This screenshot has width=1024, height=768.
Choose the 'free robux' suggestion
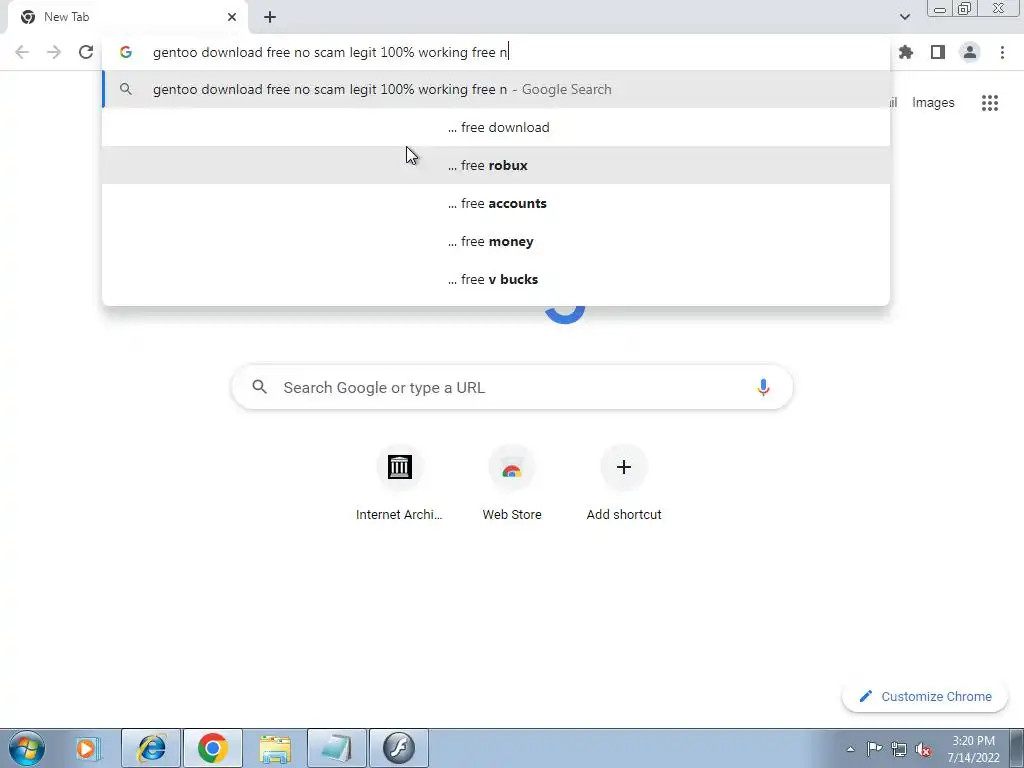pyautogui.click(x=496, y=165)
